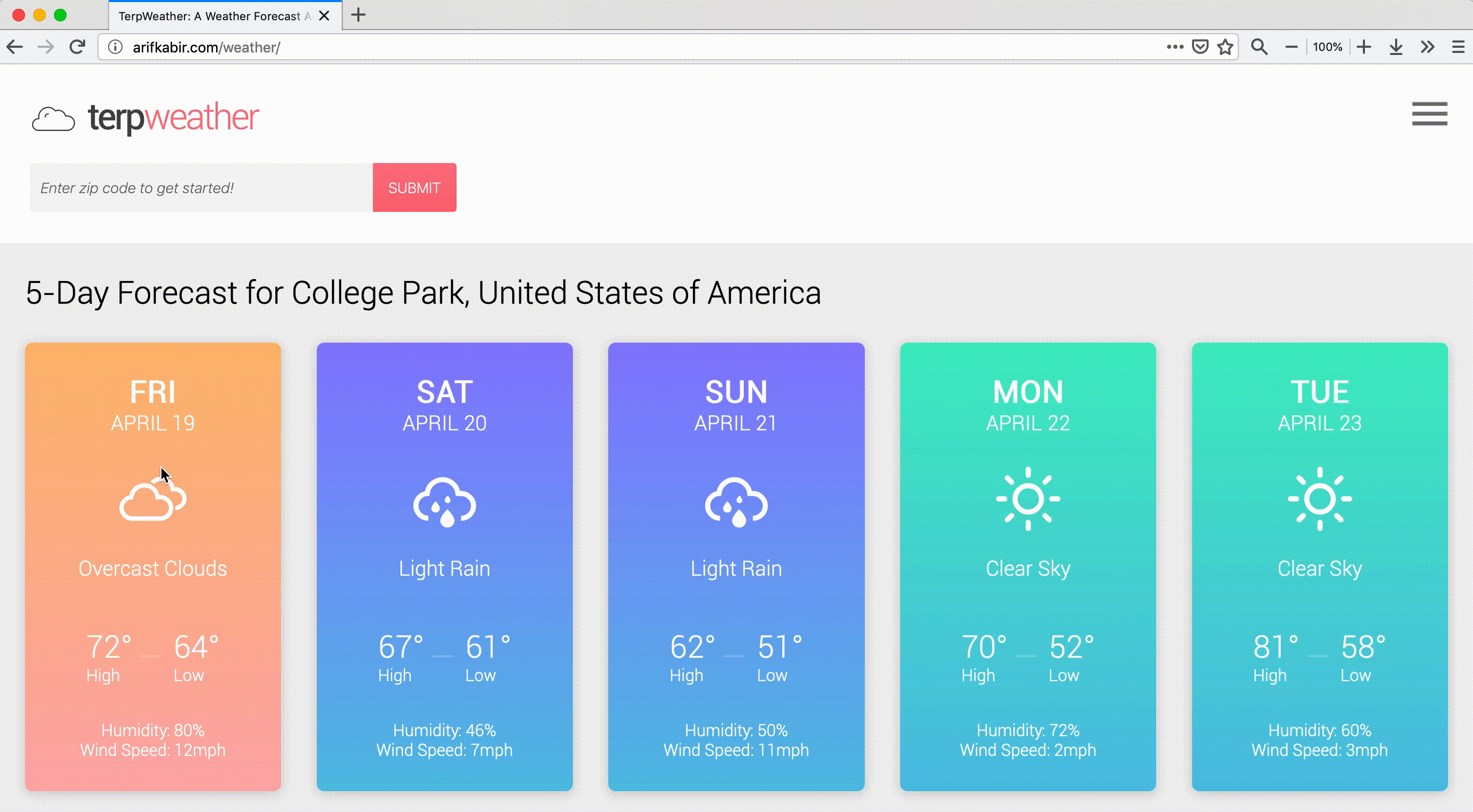The height and width of the screenshot is (812, 1473).
Task: Click the 61° low on Saturday
Action: click(x=488, y=647)
